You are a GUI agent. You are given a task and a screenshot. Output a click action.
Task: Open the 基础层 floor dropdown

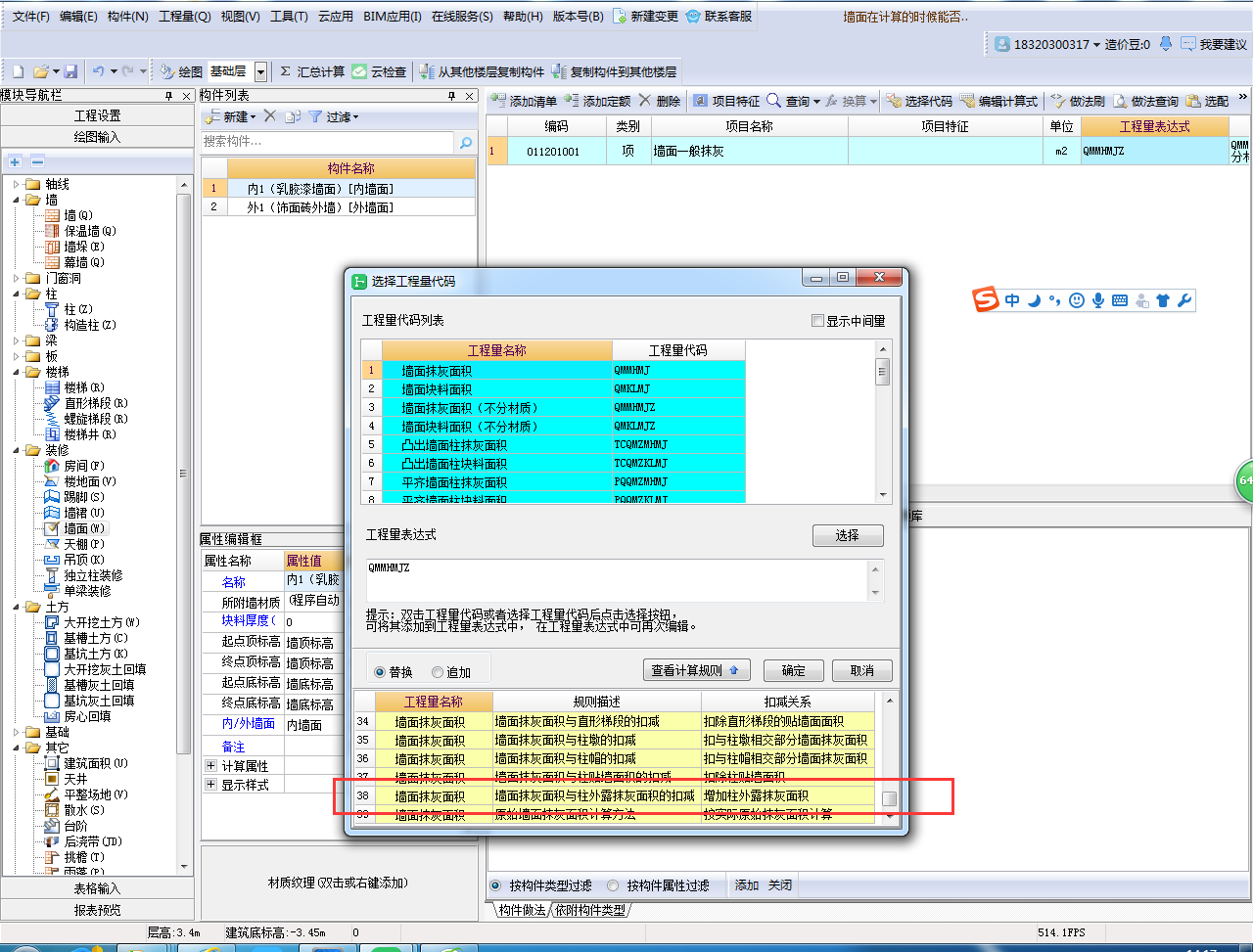pos(260,72)
